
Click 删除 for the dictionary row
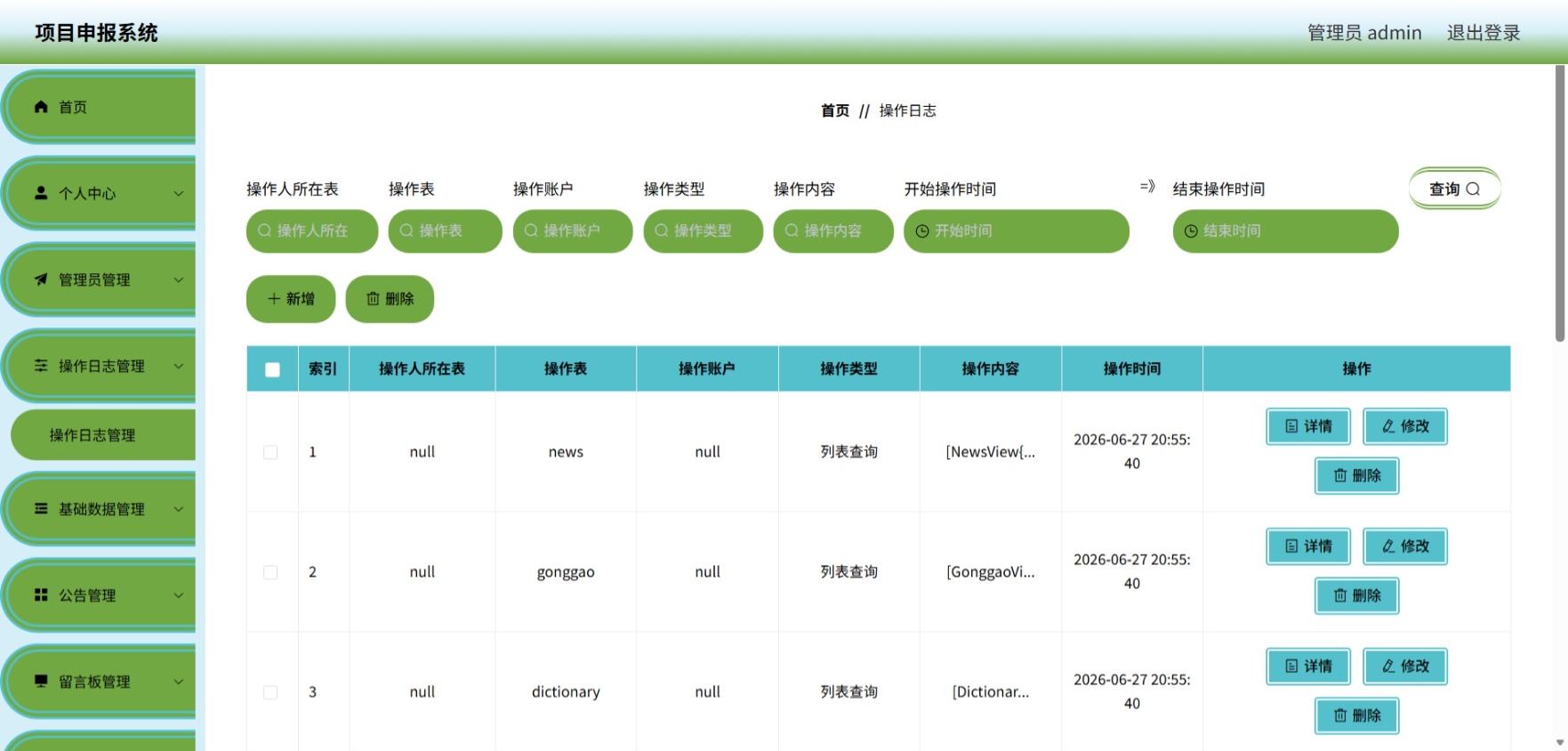click(x=1356, y=715)
